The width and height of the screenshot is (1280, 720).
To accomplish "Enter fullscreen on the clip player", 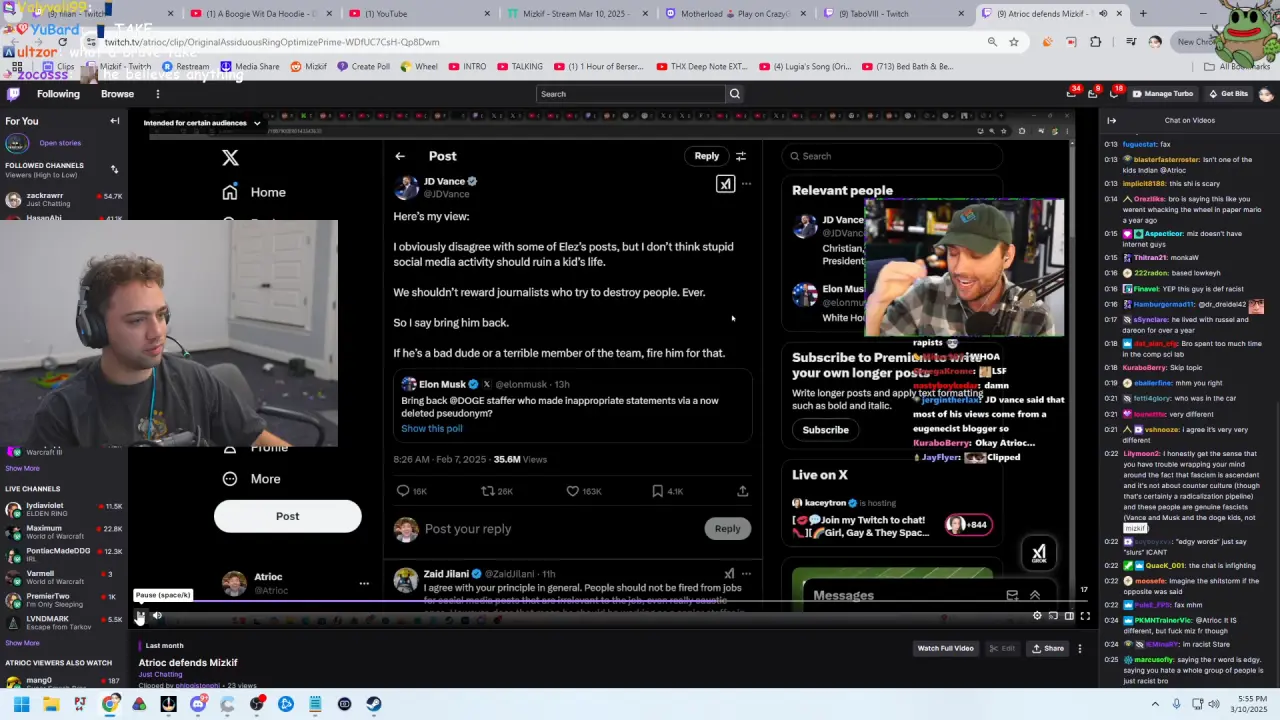I will pyautogui.click(x=1085, y=616).
